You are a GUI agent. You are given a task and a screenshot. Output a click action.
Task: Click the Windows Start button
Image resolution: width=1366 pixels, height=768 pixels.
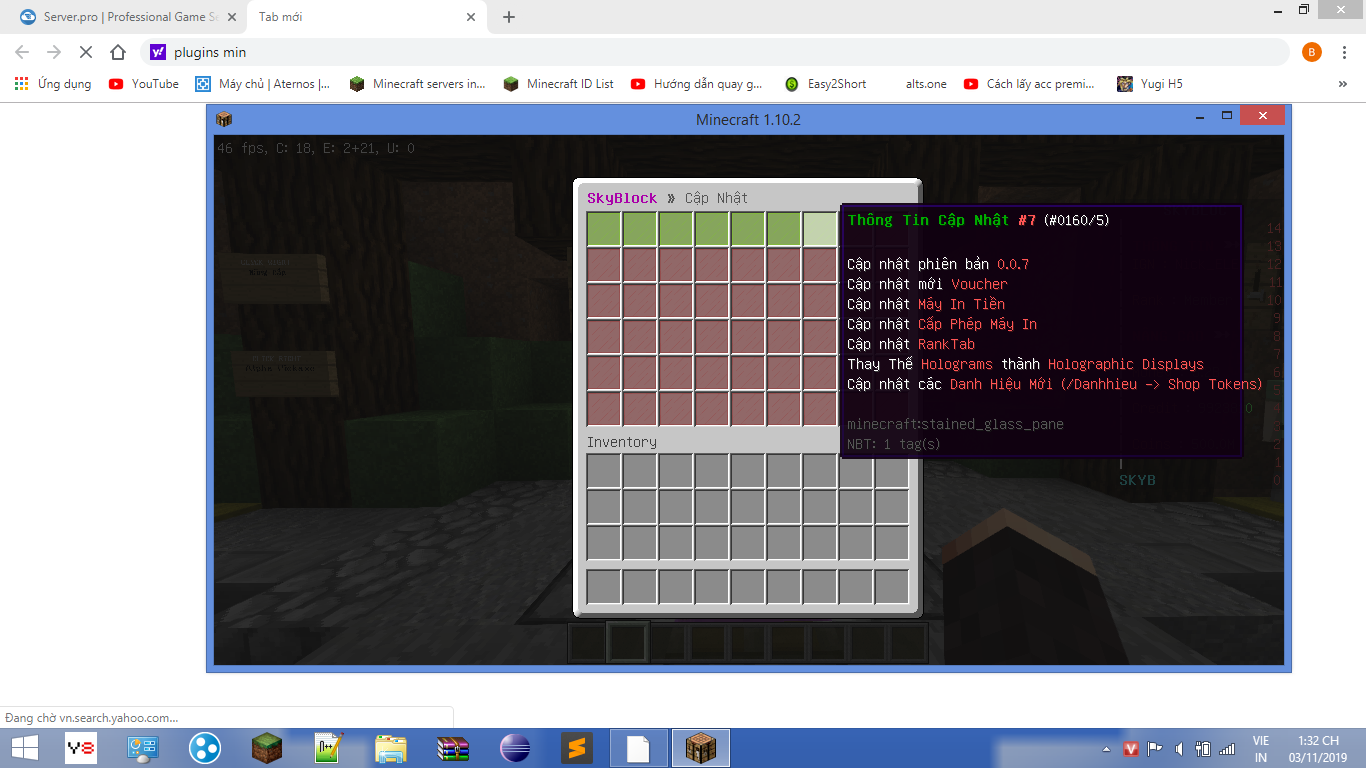coord(24,747)
